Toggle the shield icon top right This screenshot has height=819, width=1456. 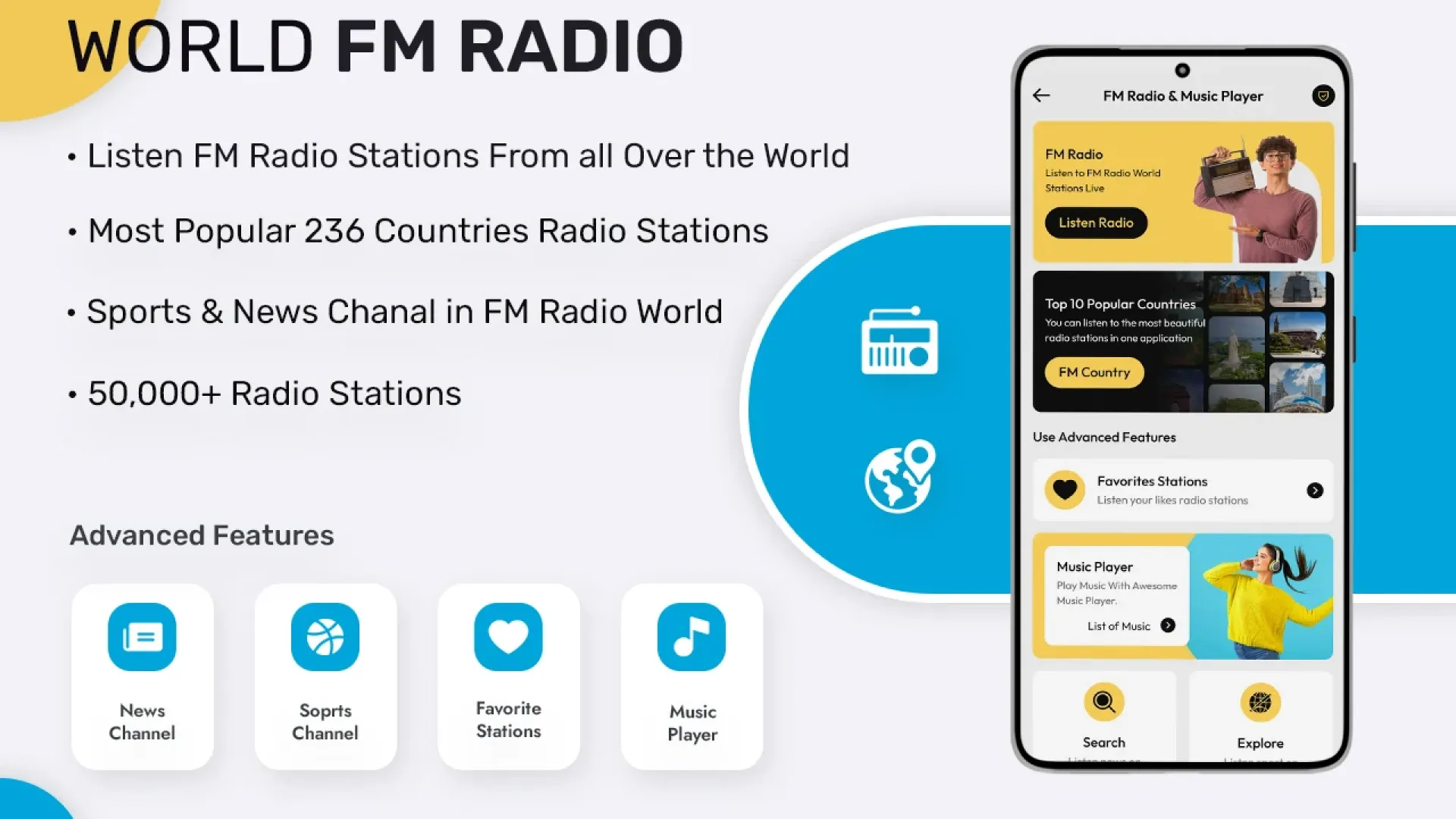[x=1320, y=96]
